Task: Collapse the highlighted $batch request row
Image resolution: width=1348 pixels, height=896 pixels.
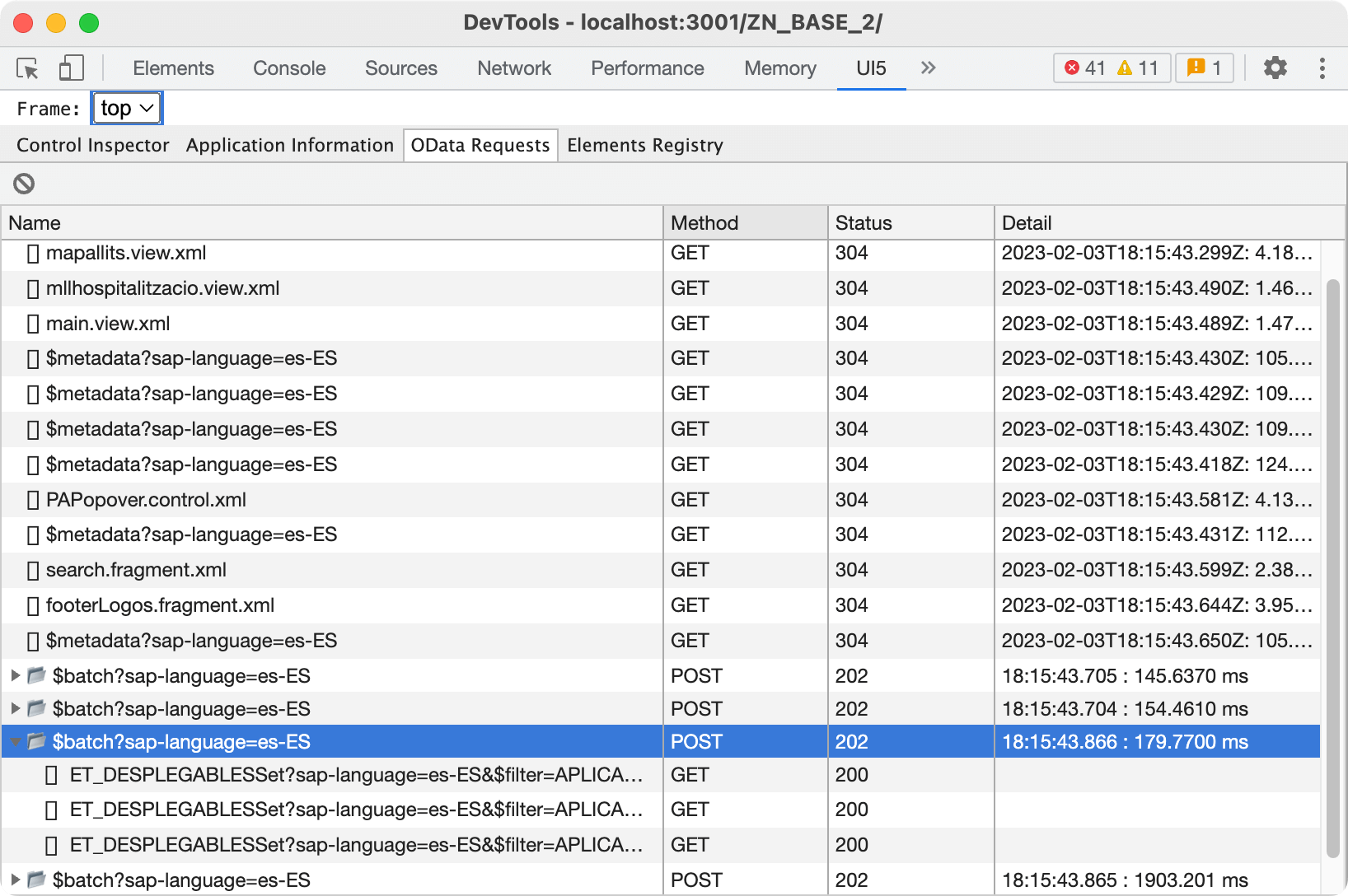Action: point(15,741)
